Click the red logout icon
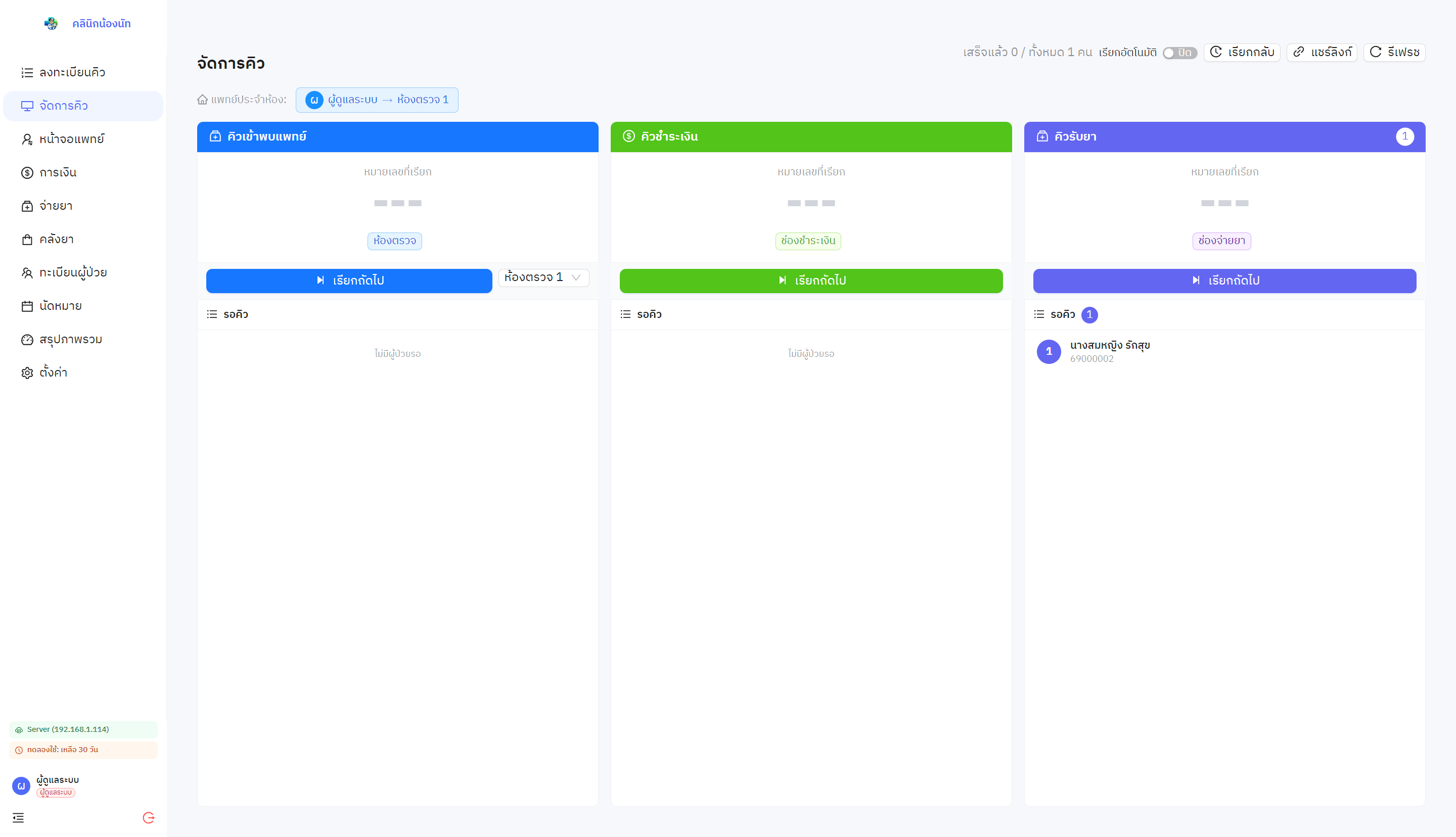Screen dimensions: 1456x837 point(148,817)
